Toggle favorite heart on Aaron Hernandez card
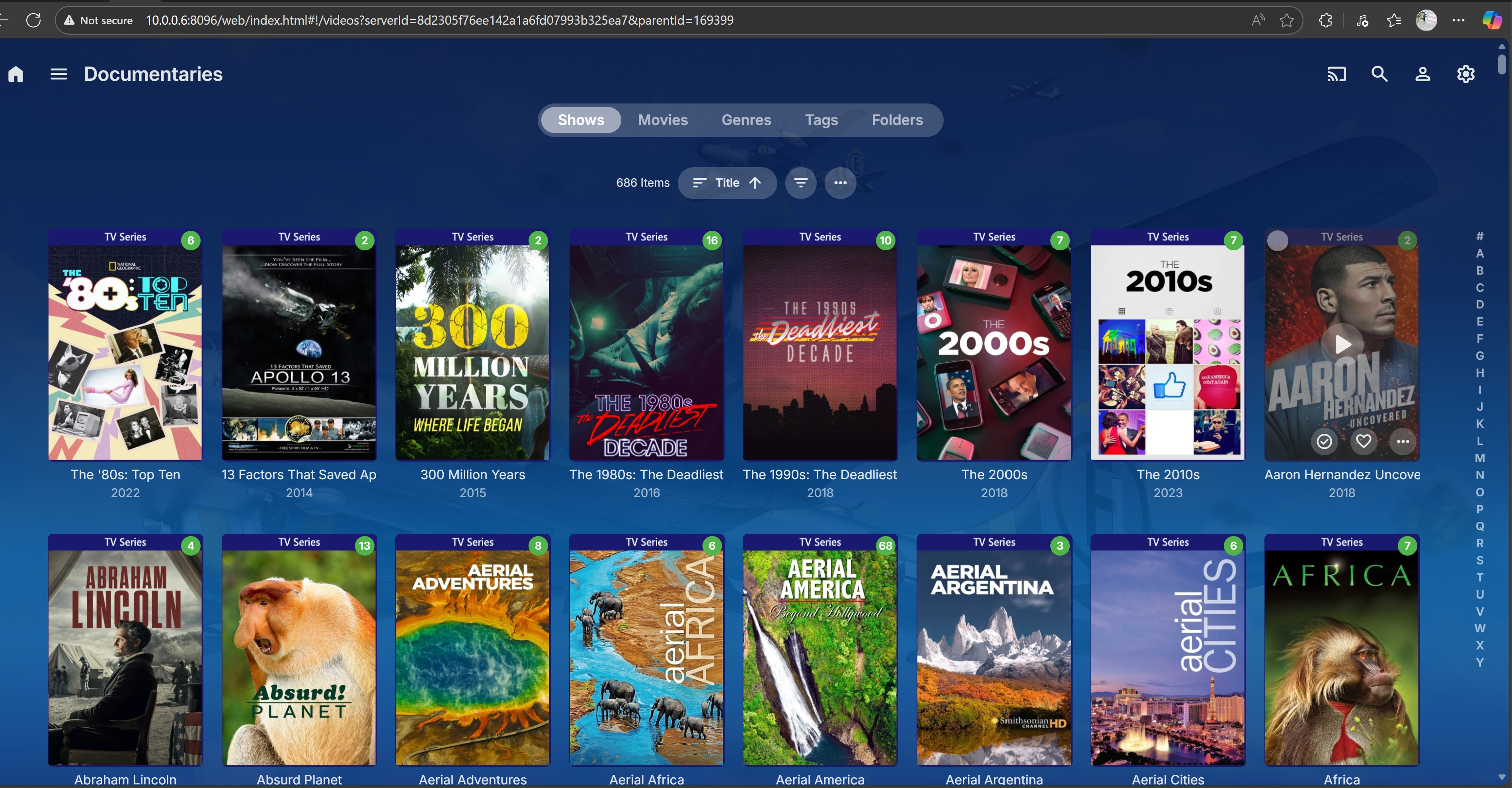Viewport: 1512px width, 788px height. click(x=1364, y=441)
